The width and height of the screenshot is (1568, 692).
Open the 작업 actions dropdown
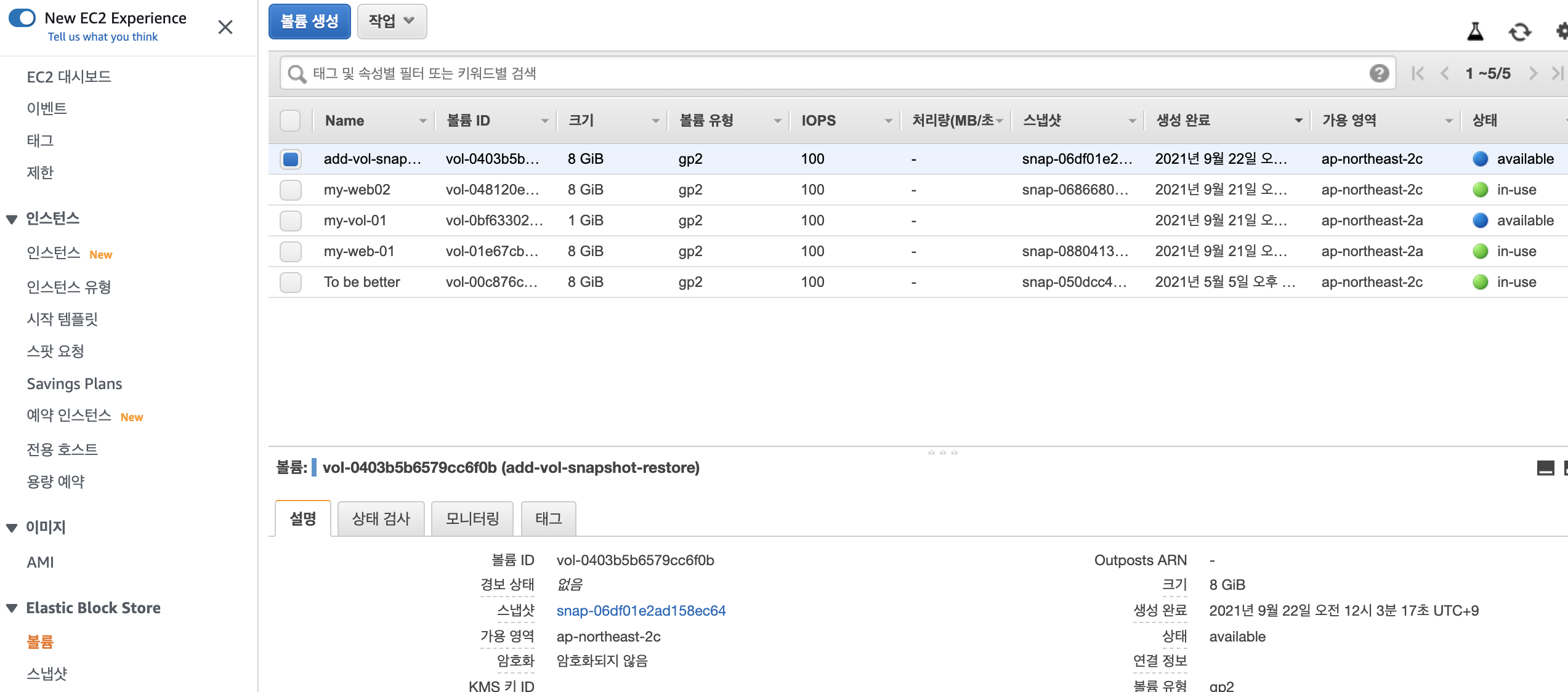[x=392, y=22]
